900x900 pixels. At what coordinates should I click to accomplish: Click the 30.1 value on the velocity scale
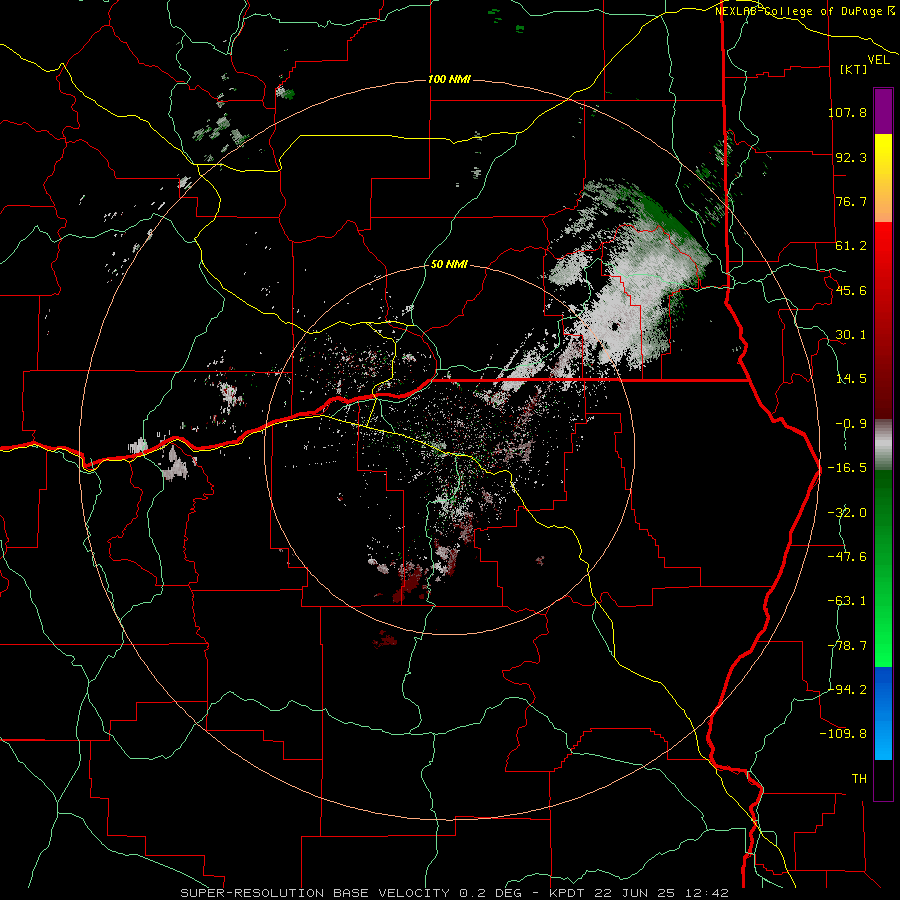pos(851,335)
